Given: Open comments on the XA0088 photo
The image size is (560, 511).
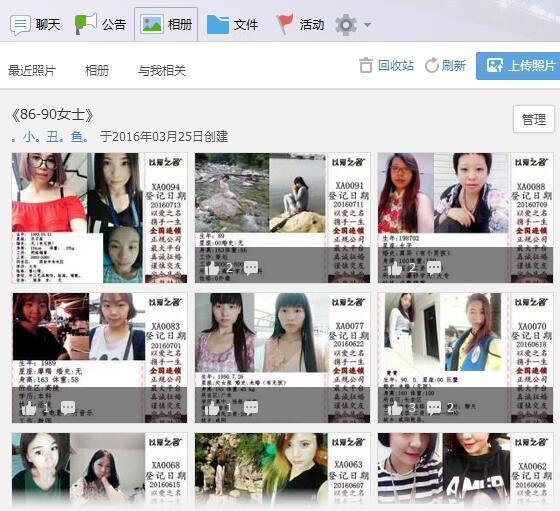Looking at the screenshot, I should click(x=434, y=267).
